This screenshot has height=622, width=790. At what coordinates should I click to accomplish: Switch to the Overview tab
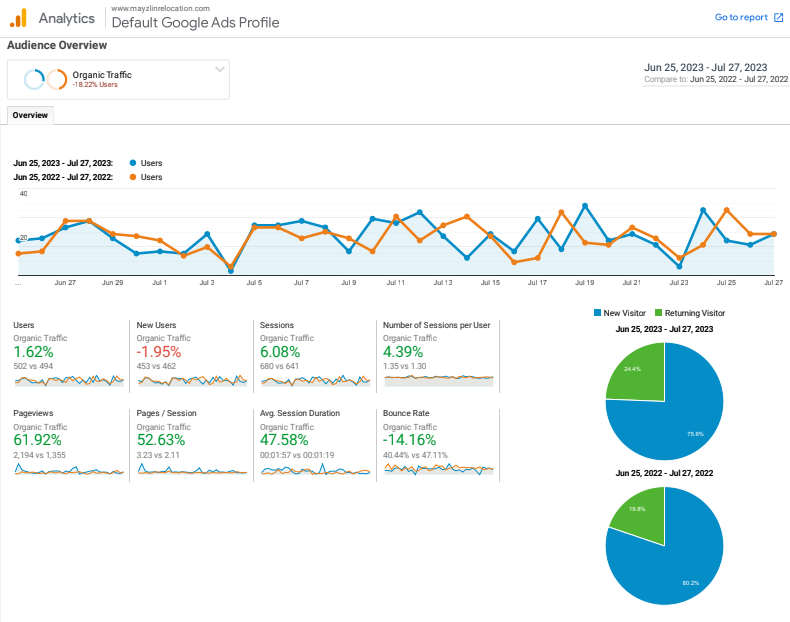coord(30,115)
